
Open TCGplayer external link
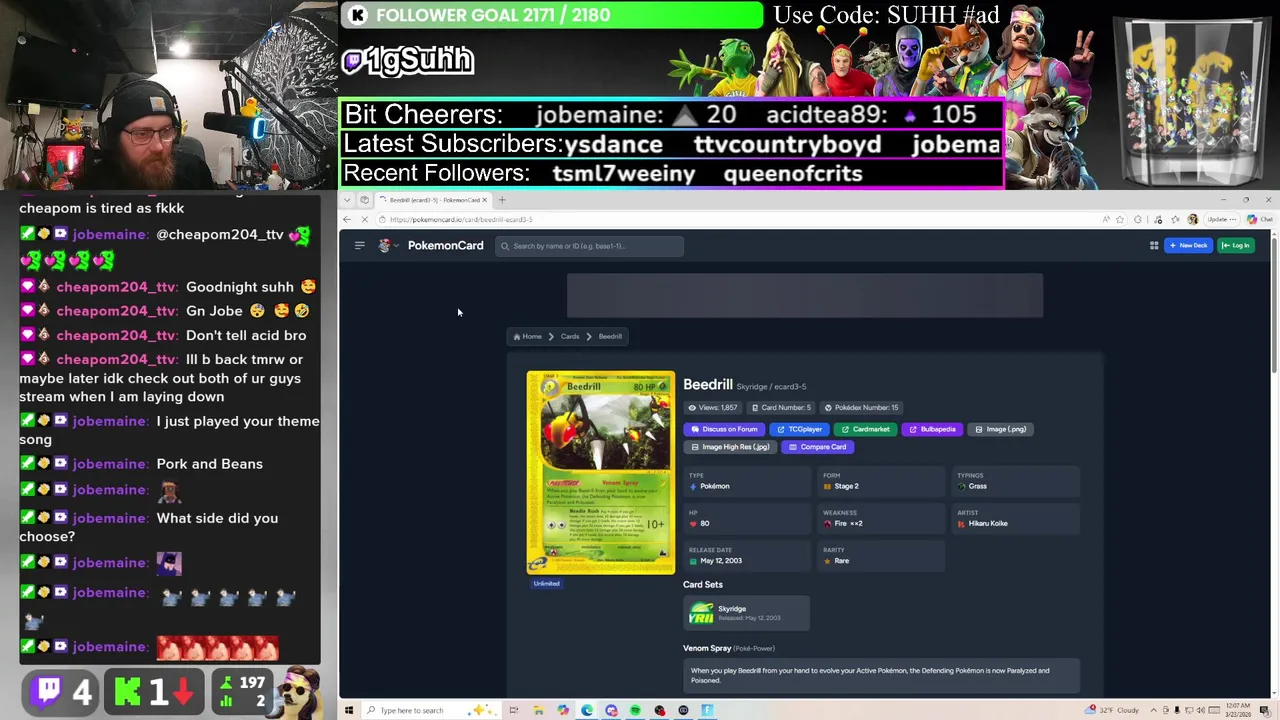(x=799, y=430)
